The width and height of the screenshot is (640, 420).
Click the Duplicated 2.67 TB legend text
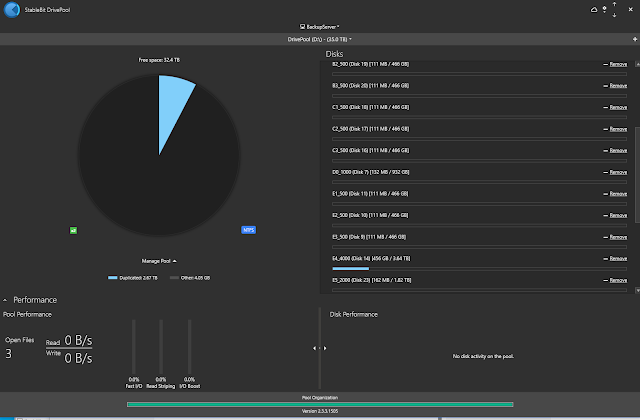(x=138, y=278)
